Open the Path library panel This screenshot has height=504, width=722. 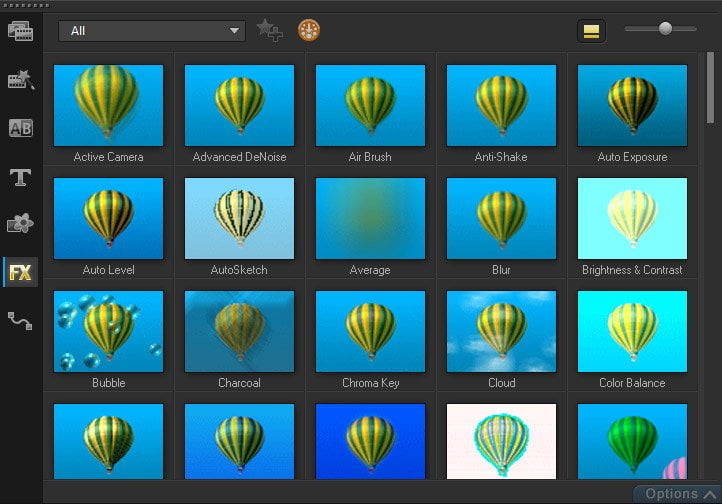click(21, 321)
